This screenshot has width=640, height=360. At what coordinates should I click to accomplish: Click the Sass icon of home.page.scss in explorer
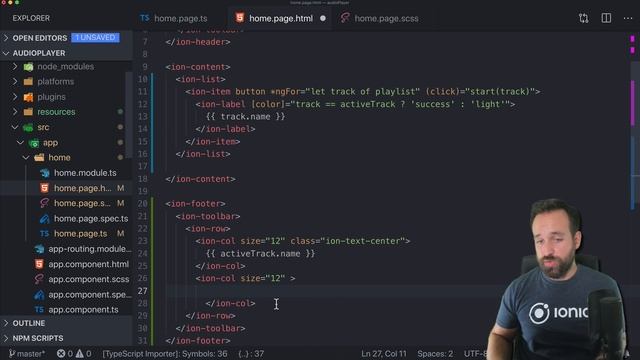(44, 203)
